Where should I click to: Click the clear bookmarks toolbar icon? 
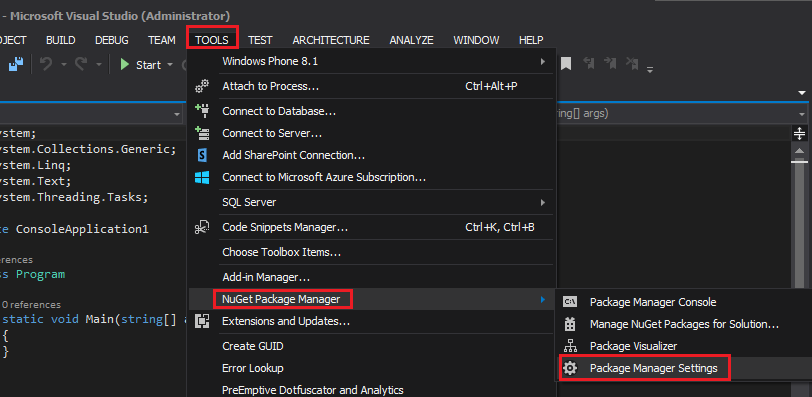632,64
